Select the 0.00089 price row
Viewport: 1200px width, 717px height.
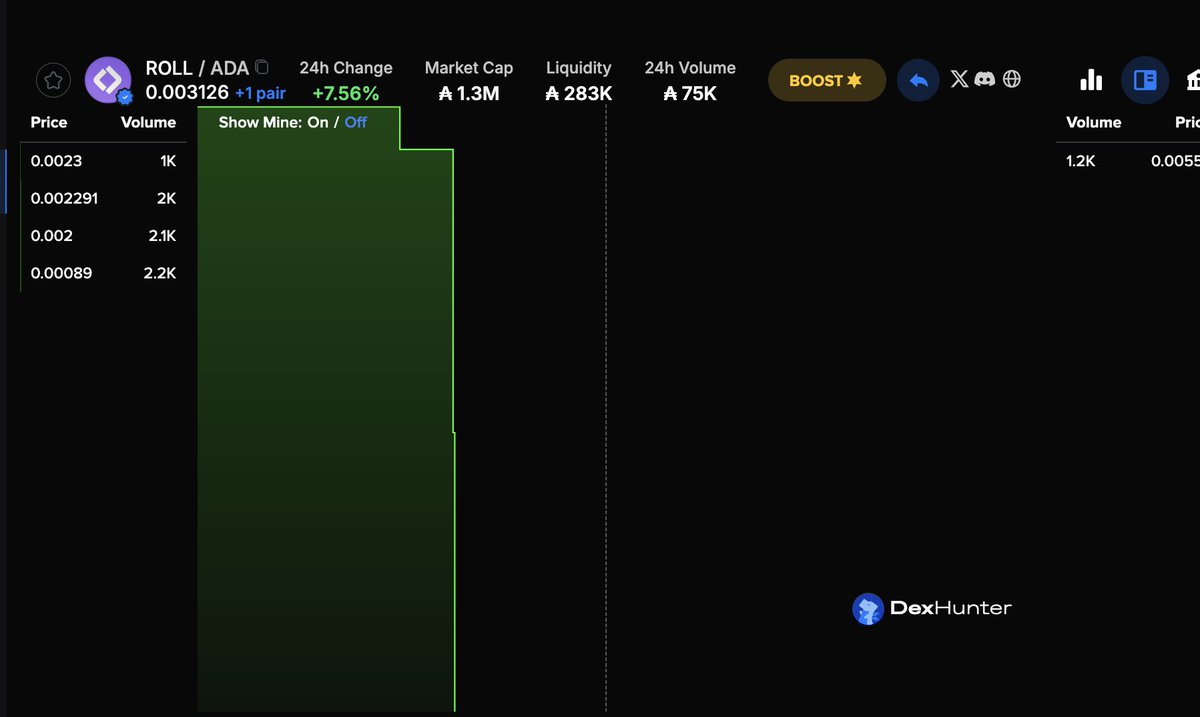tap(103, 273)
